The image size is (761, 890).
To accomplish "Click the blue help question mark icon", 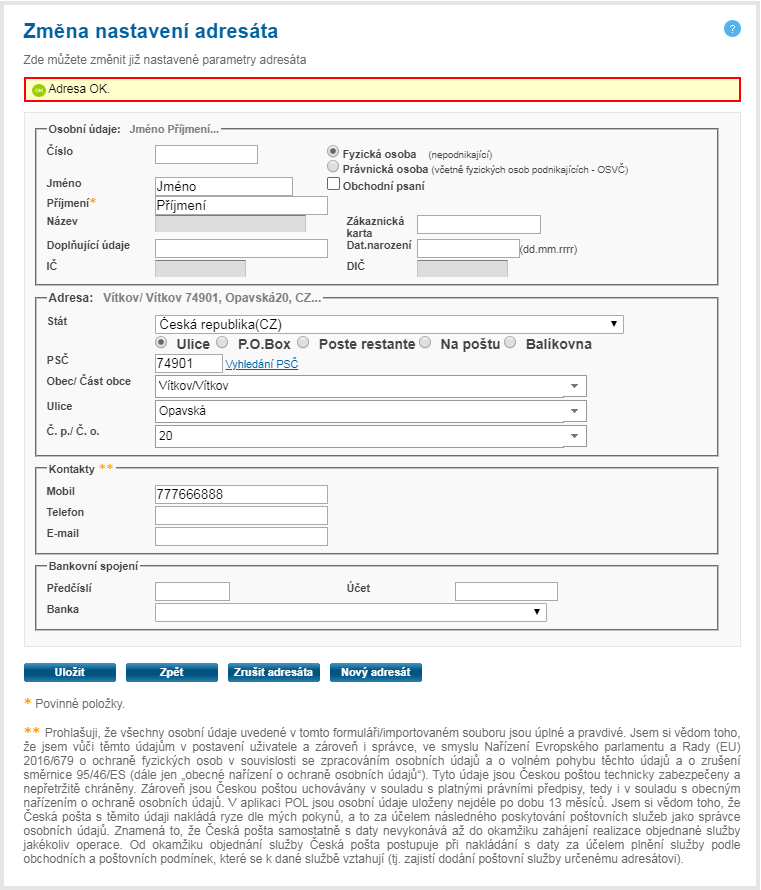I will 732,29.
